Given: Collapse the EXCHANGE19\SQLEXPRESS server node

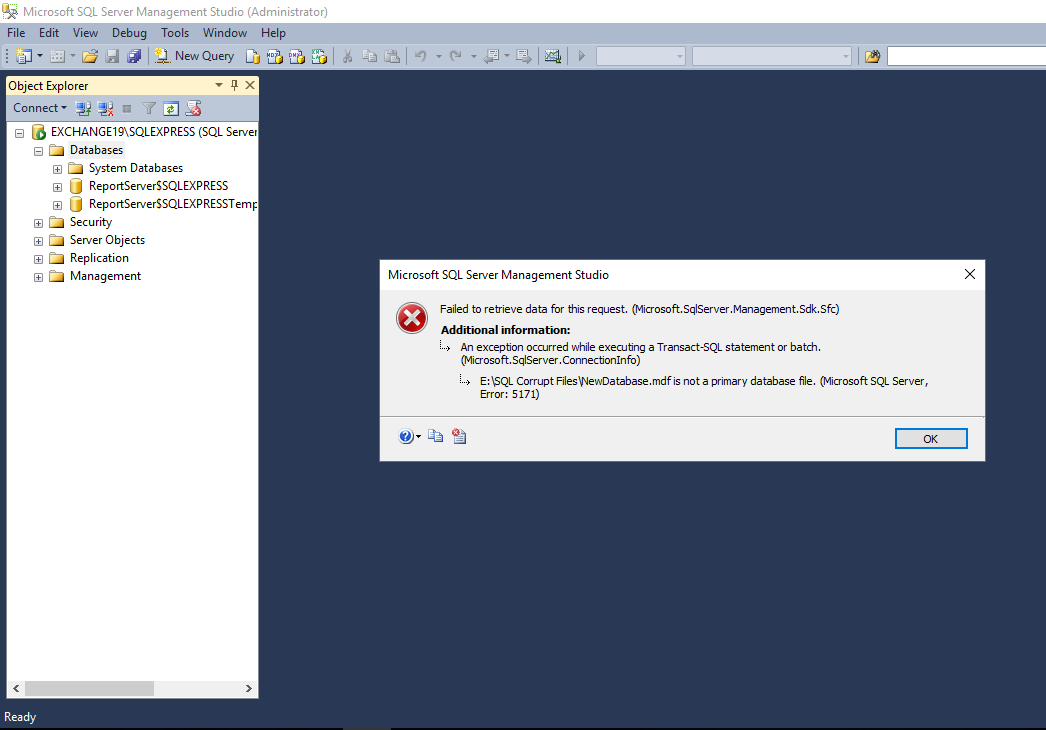Looking at the screenshot, I should tap(19, 133).
